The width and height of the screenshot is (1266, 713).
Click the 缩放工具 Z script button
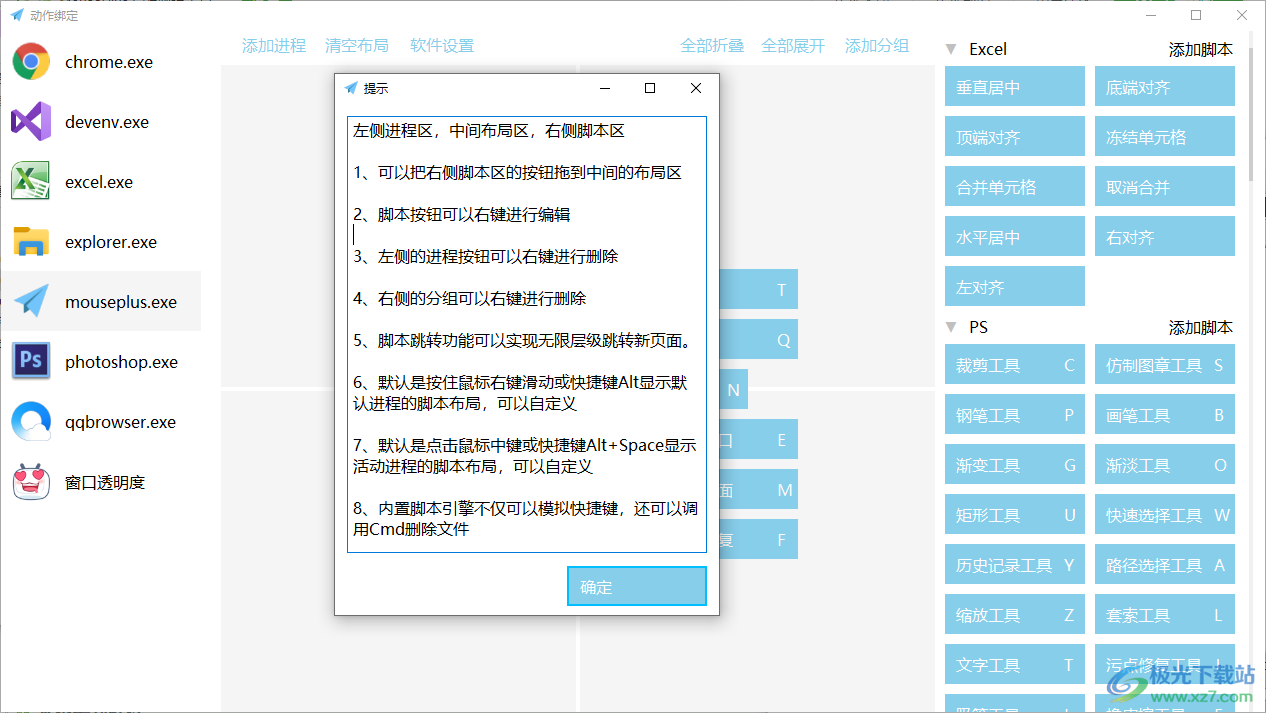(x=1015, y=614)
